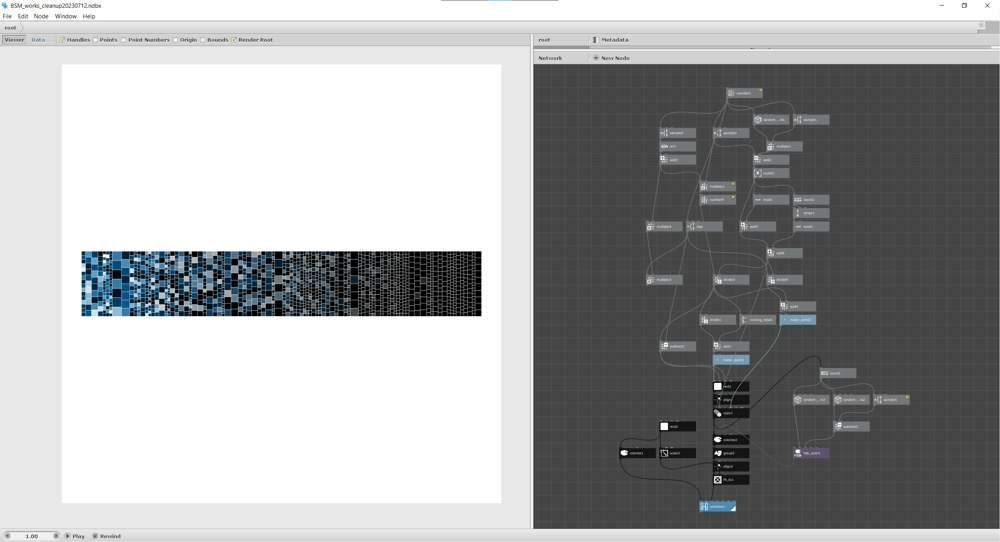Toggle the Bounds checkbox

pyautogui.click(x=203, y=40)
